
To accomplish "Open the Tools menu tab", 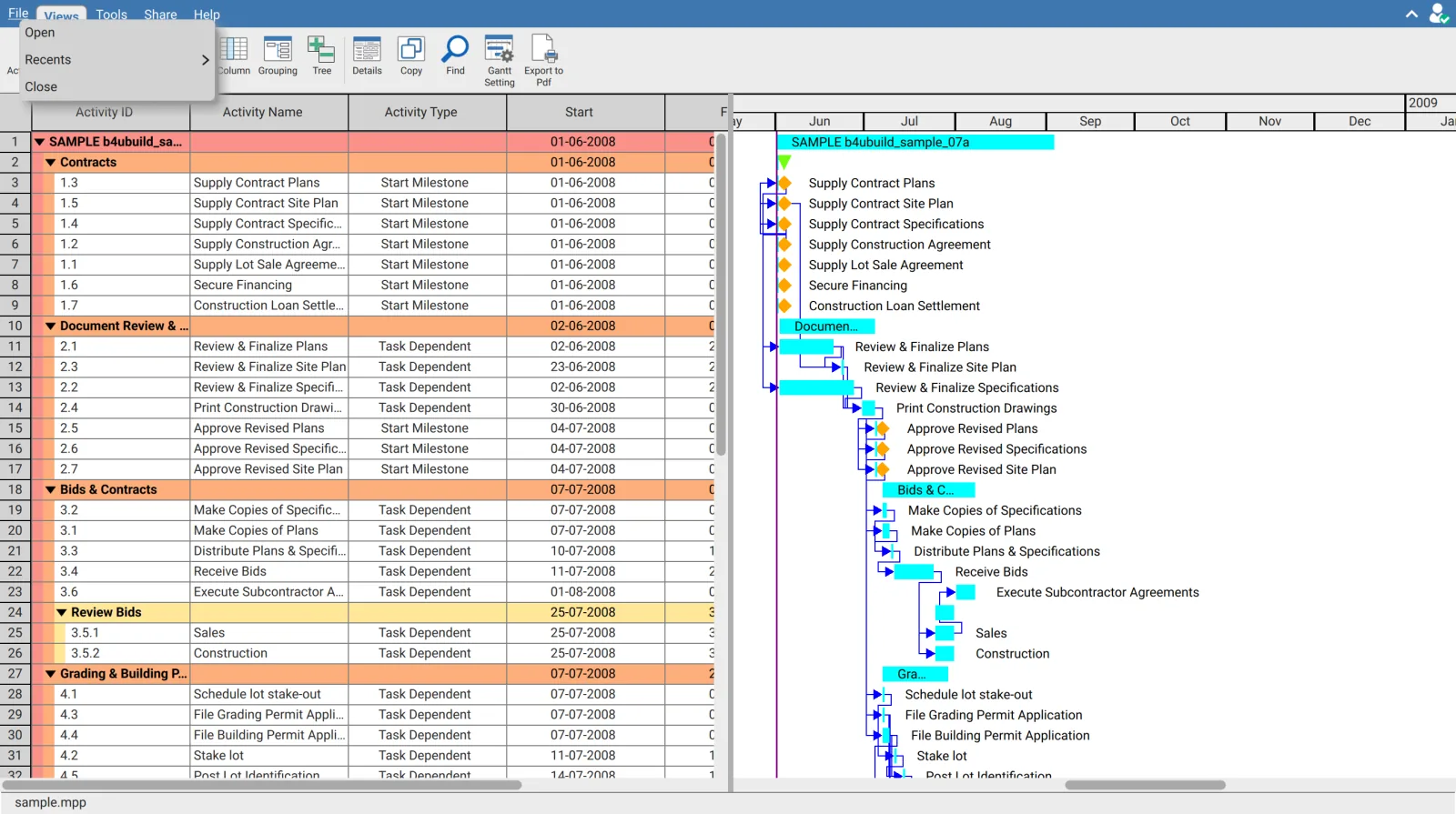I will [111, 15].
